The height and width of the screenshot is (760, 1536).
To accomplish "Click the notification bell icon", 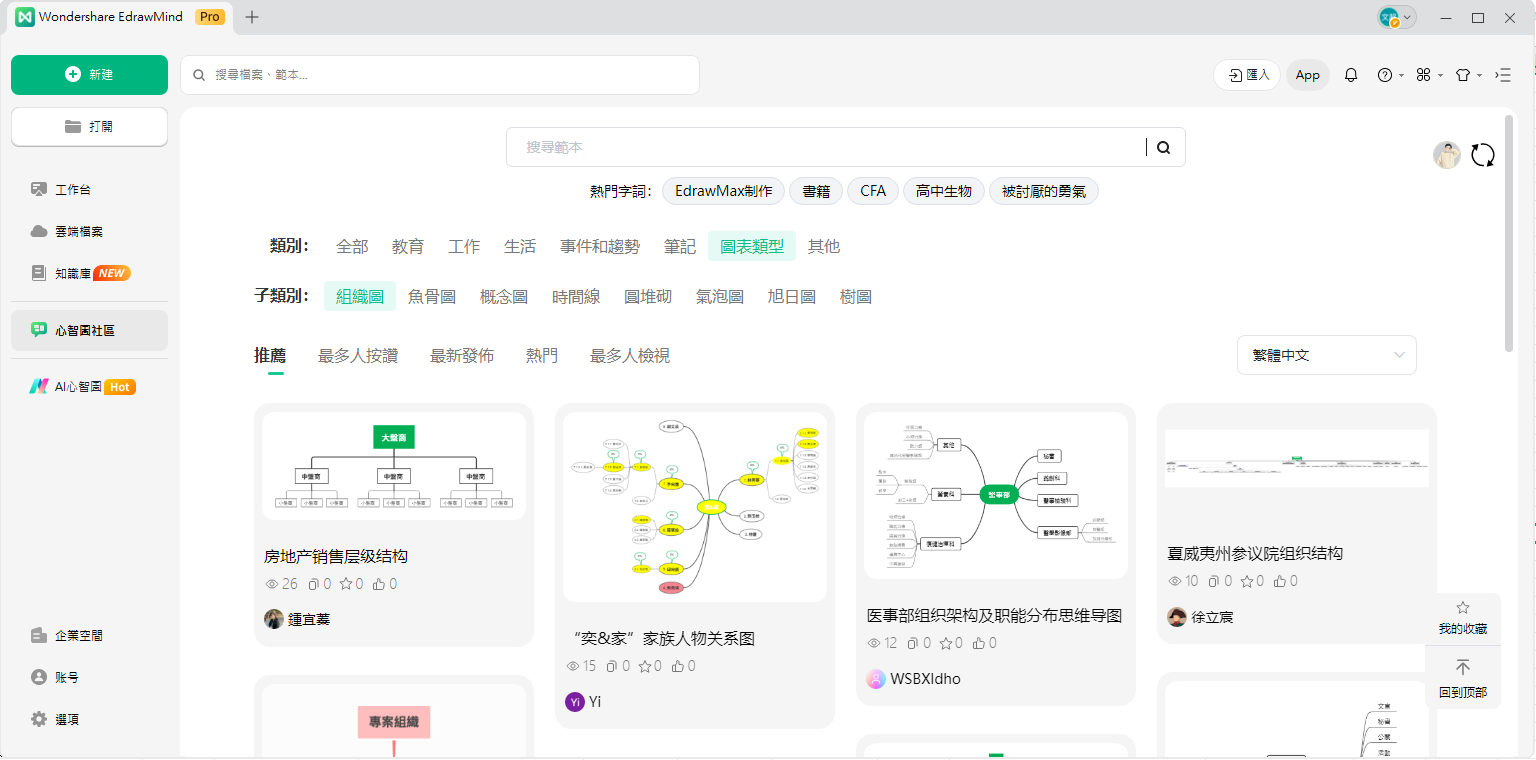I will [x=1351, y=75].
